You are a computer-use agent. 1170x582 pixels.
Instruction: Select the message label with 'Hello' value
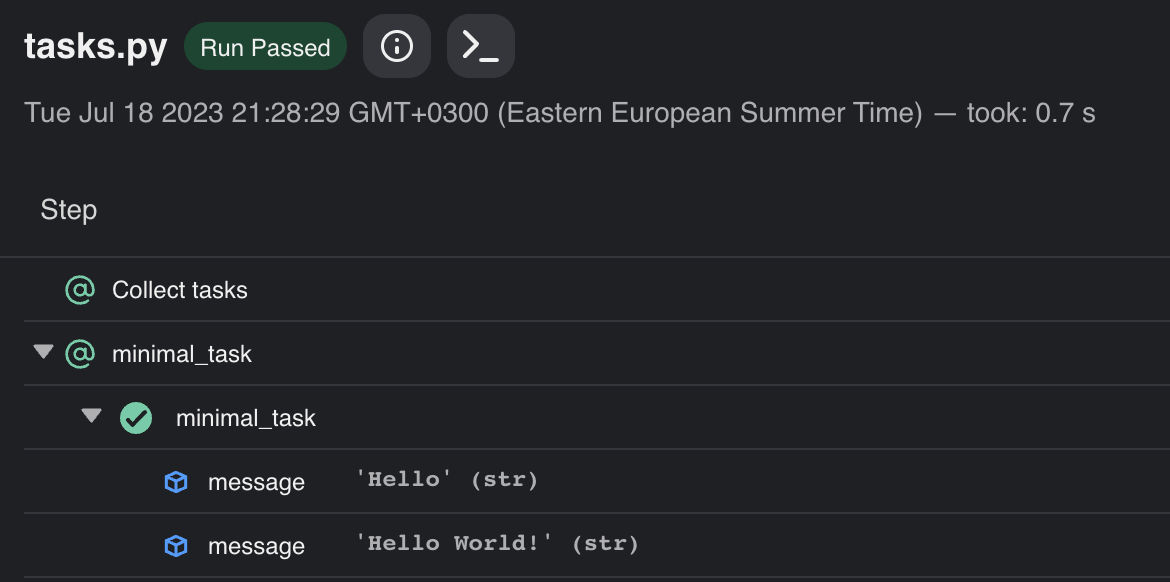tap(256, 483)
